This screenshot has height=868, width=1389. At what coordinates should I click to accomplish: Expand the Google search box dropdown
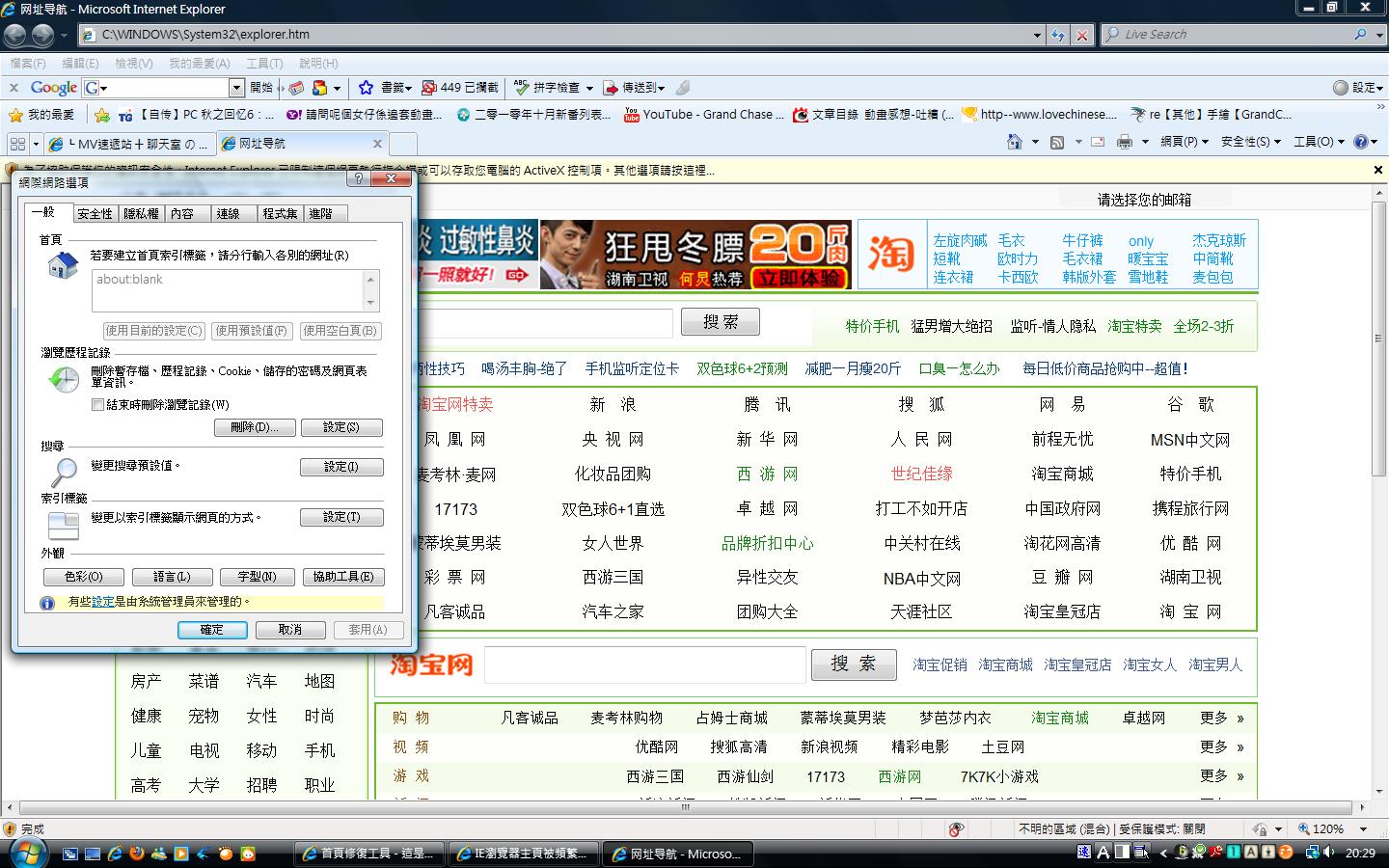[236, 88]
